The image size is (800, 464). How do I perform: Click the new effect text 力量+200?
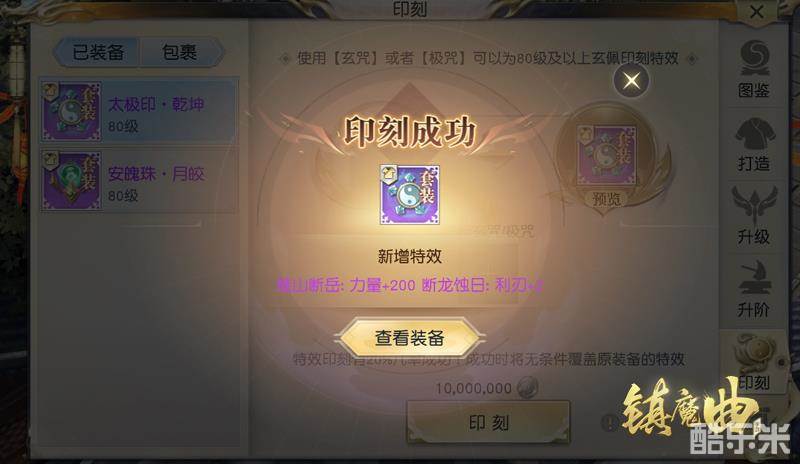coord(382,285)
